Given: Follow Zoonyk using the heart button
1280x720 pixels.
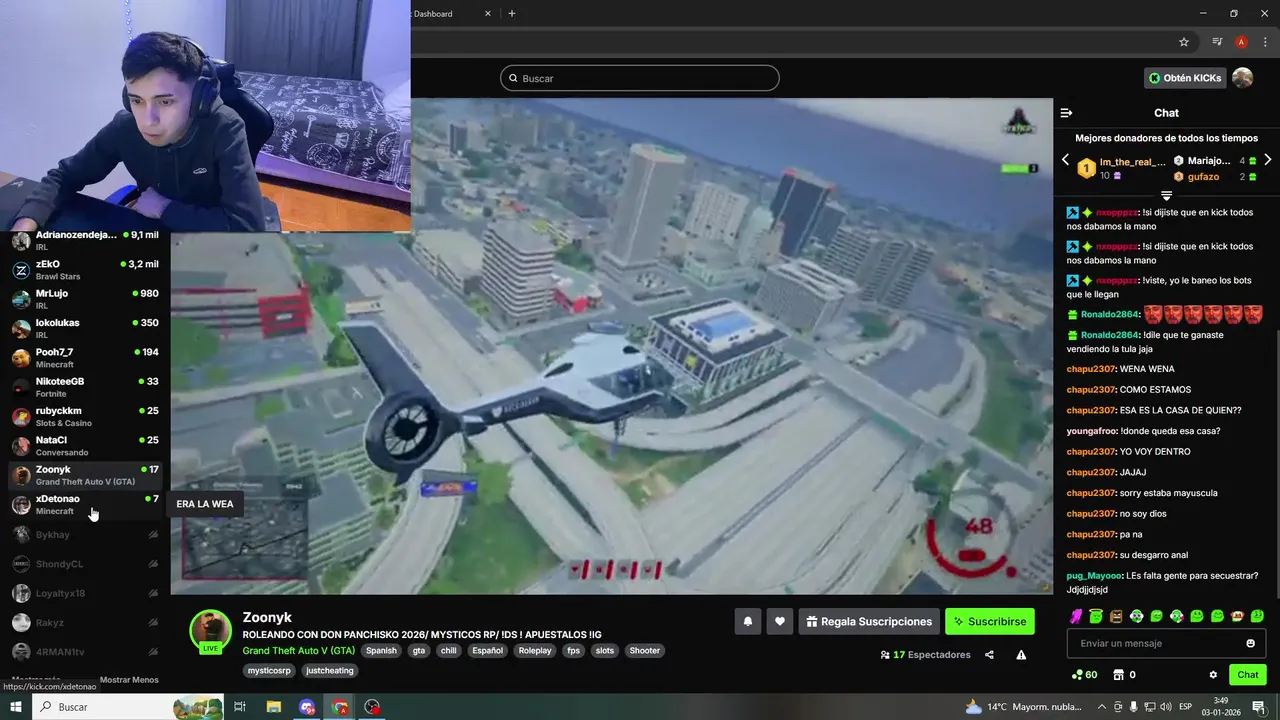Looking at the screenshot, I should coord(780,622).
